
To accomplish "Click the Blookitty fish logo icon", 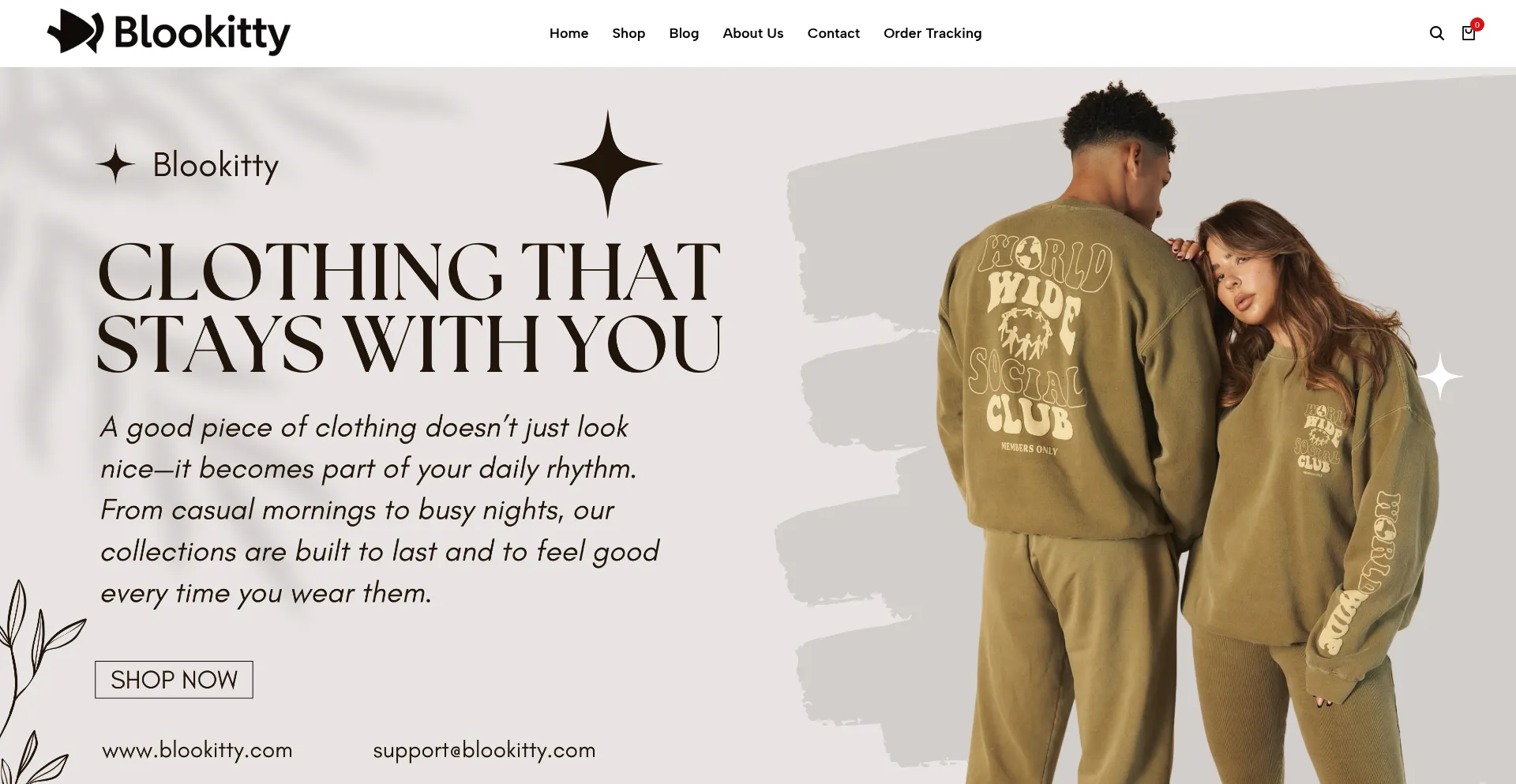I will tap(76, 32).
